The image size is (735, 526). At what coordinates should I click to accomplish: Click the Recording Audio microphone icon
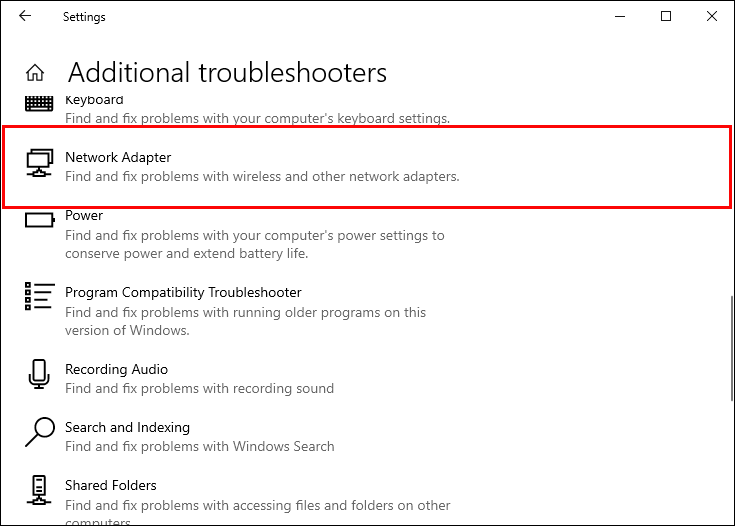coord(39,374)
